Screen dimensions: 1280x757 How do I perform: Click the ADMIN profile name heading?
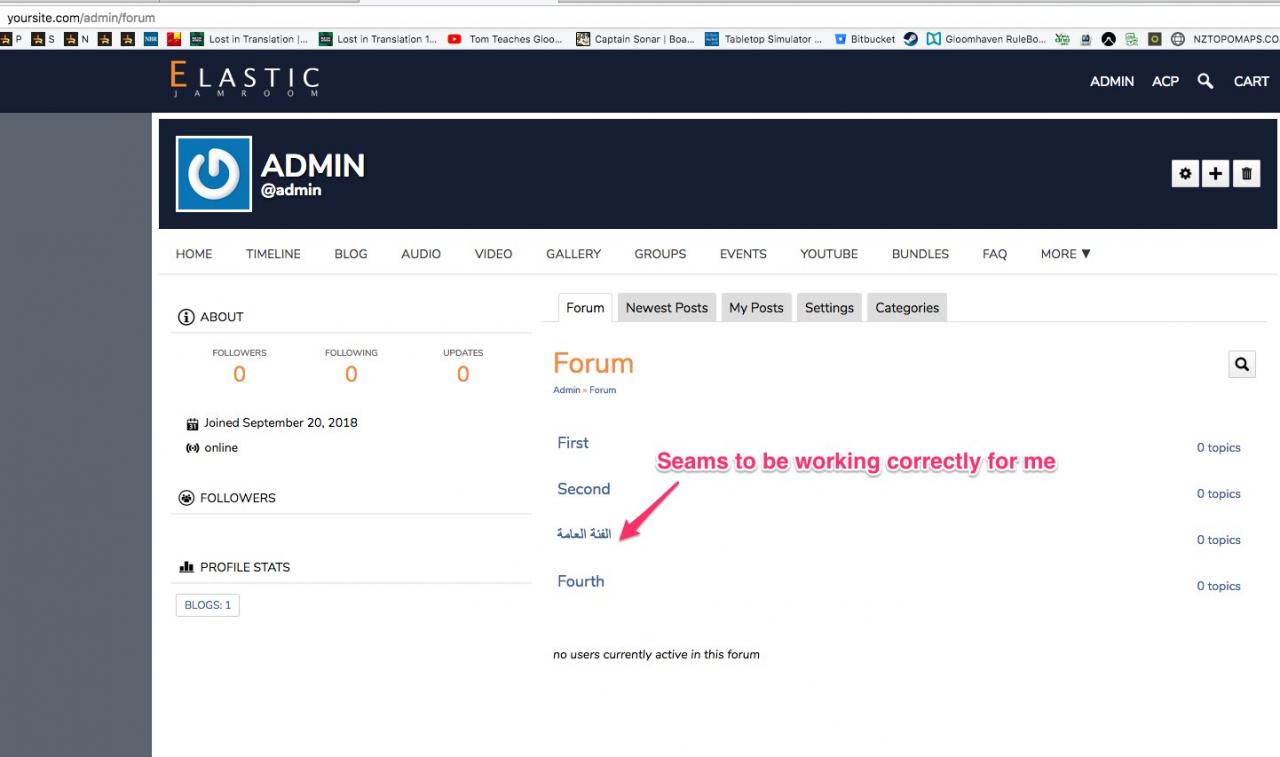point(313,165)
